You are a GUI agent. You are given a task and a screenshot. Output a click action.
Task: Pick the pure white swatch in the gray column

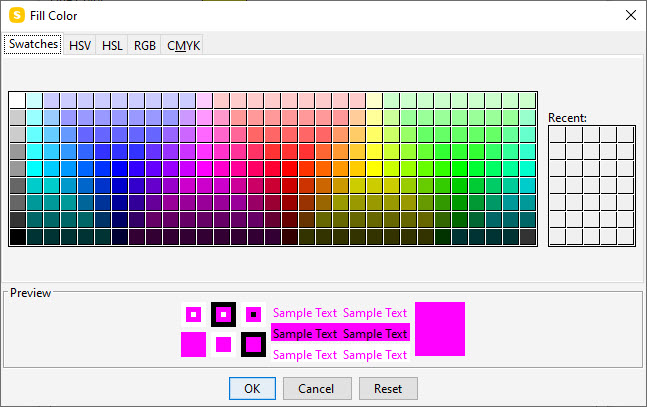17,100
